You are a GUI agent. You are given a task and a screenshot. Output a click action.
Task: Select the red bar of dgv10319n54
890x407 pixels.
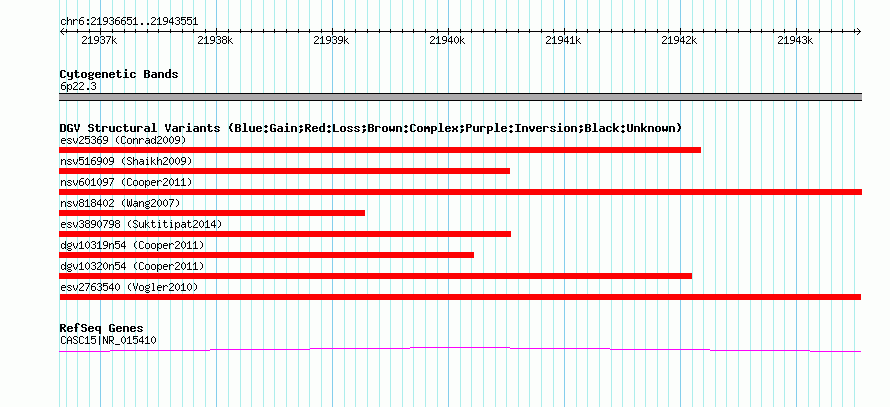[266, 255]
